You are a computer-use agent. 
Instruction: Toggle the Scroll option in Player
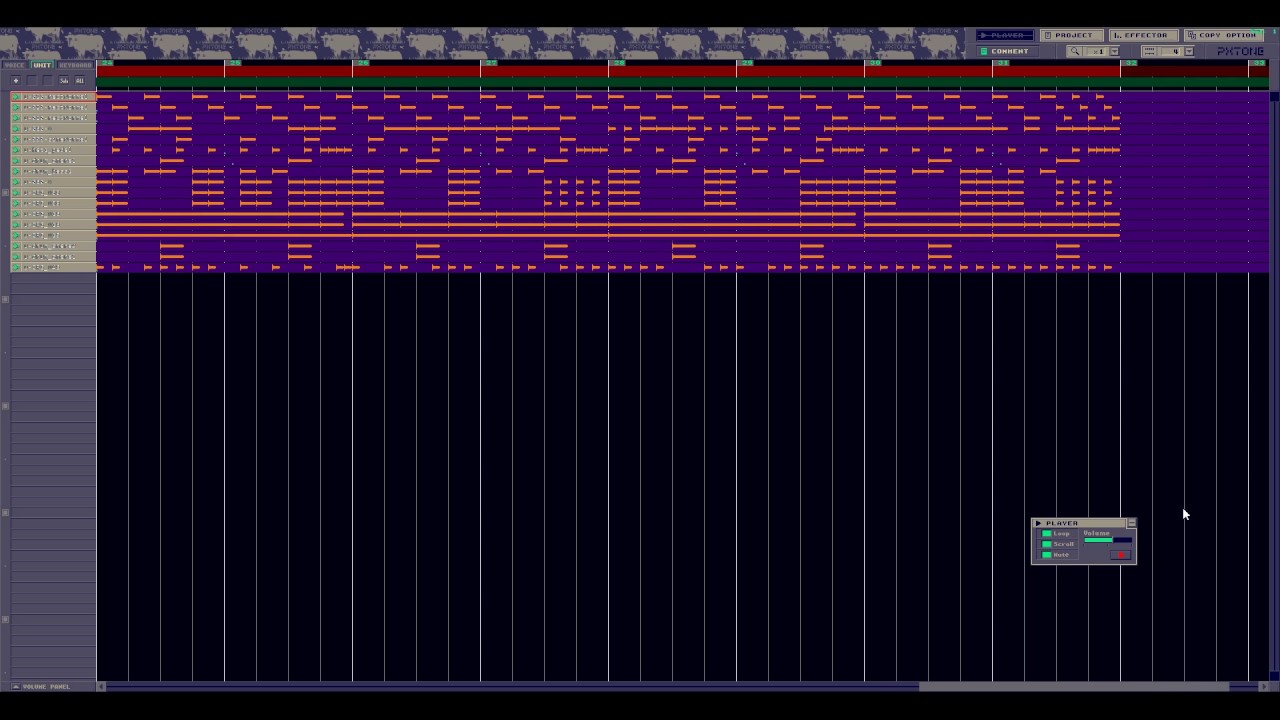1057,544
